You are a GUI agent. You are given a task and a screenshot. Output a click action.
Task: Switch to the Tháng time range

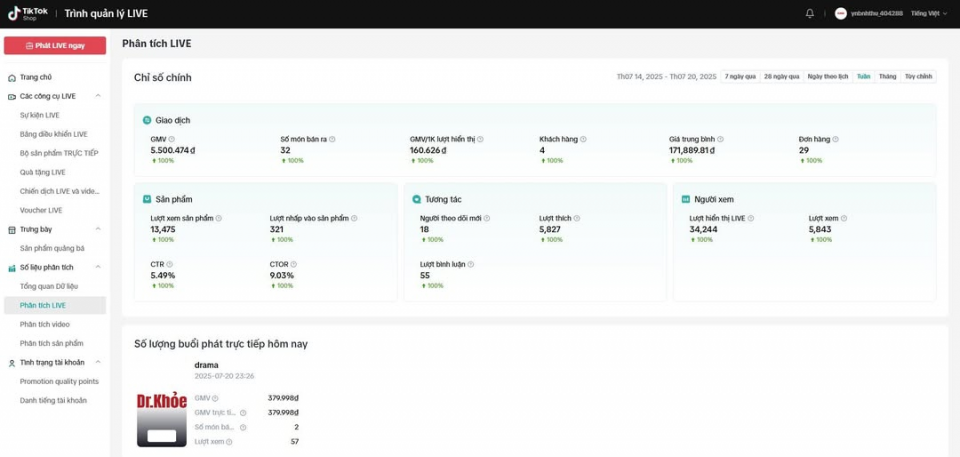click(x=887, y=76)
